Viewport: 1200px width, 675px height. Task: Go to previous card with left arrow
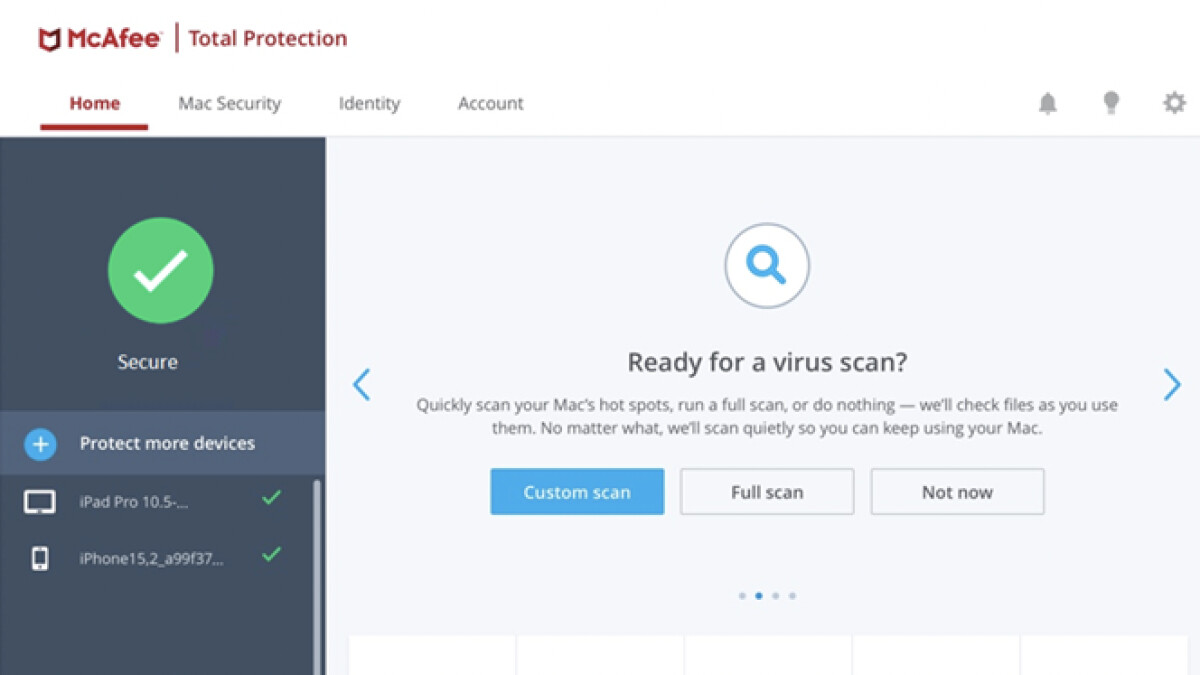point(362,384)
